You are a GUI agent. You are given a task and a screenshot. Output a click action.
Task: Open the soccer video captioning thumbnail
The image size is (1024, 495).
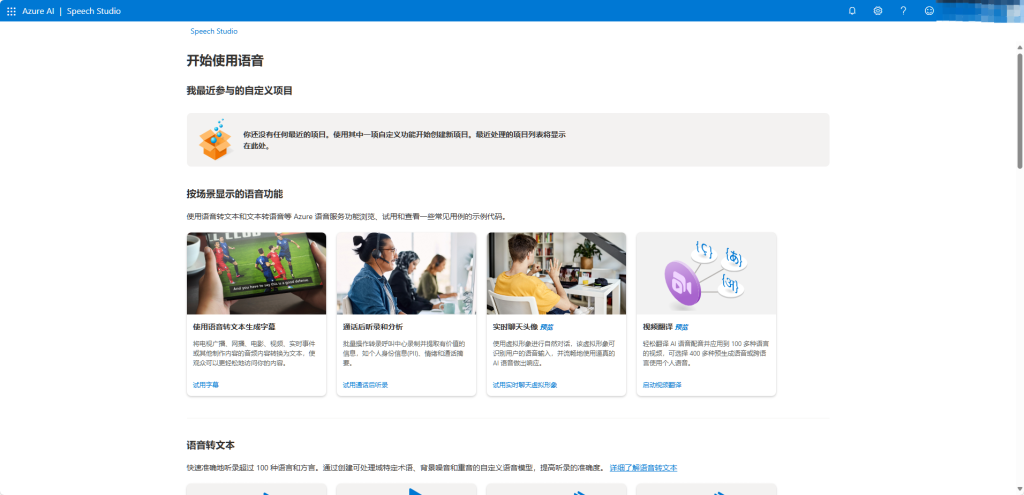coord(256,274)
